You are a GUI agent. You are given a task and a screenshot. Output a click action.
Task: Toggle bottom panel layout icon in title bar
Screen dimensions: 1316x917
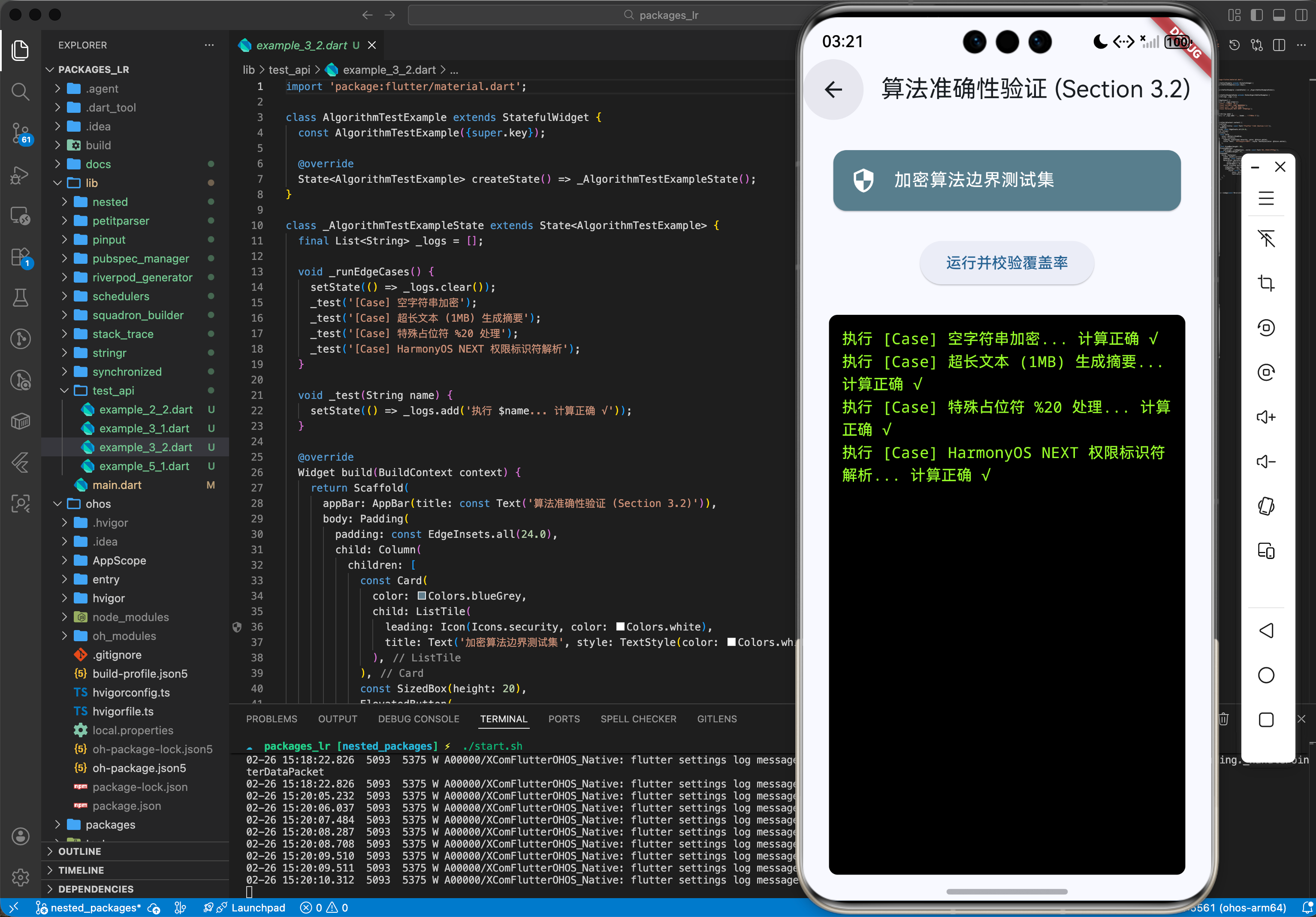click(1279, 15)
